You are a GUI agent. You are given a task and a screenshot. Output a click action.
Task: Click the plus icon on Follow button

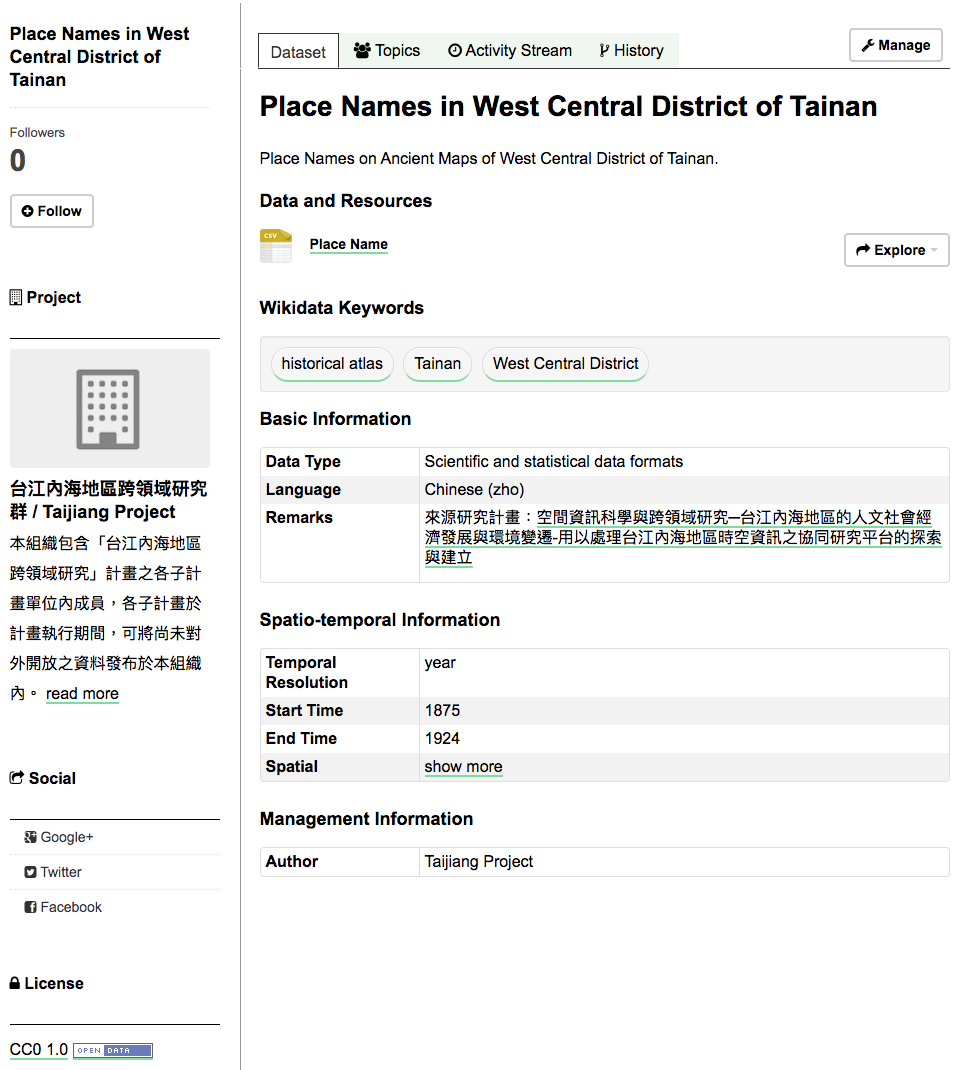(x=27, y=211)
